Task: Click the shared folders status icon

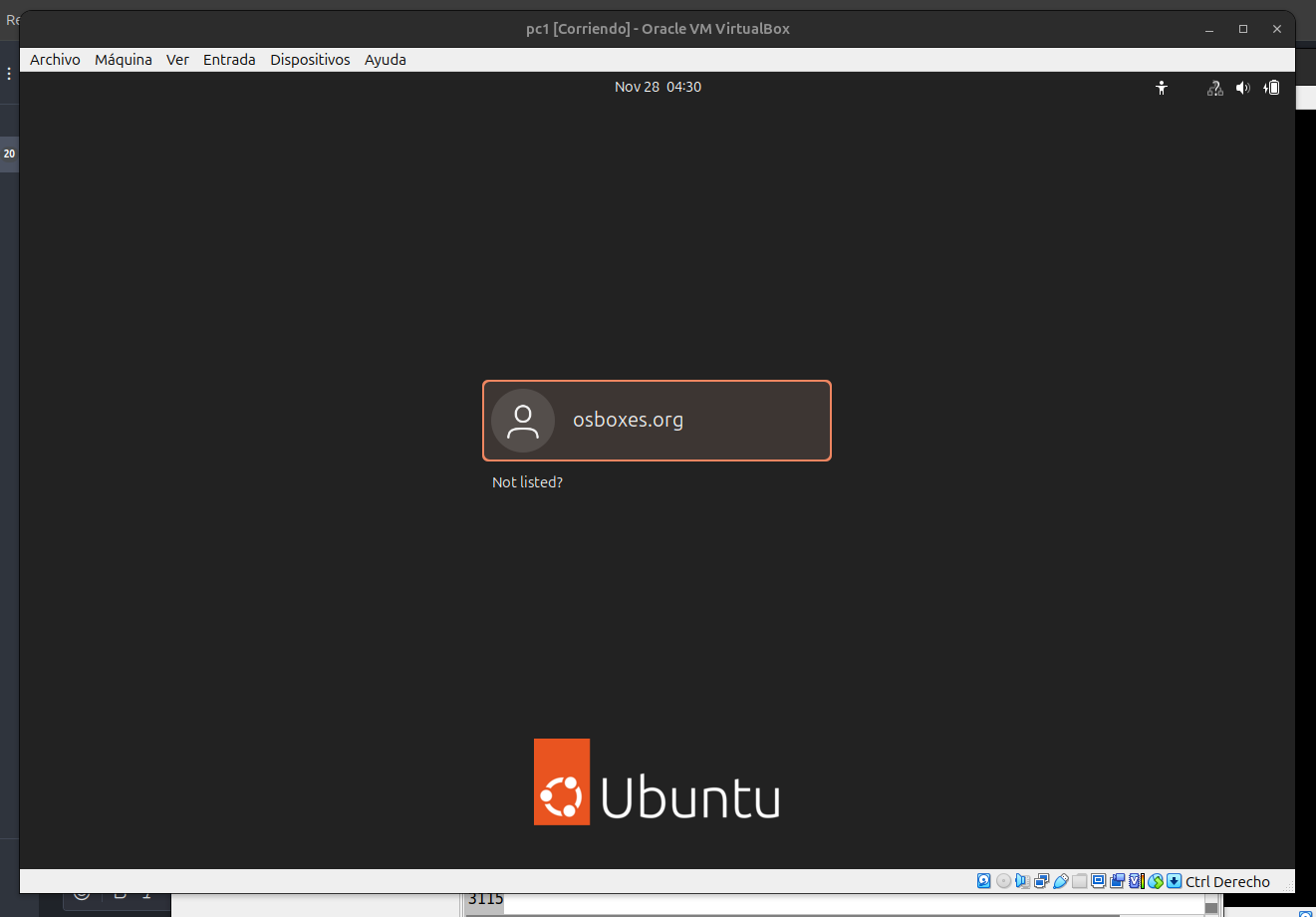Action: click(1080, 881)
